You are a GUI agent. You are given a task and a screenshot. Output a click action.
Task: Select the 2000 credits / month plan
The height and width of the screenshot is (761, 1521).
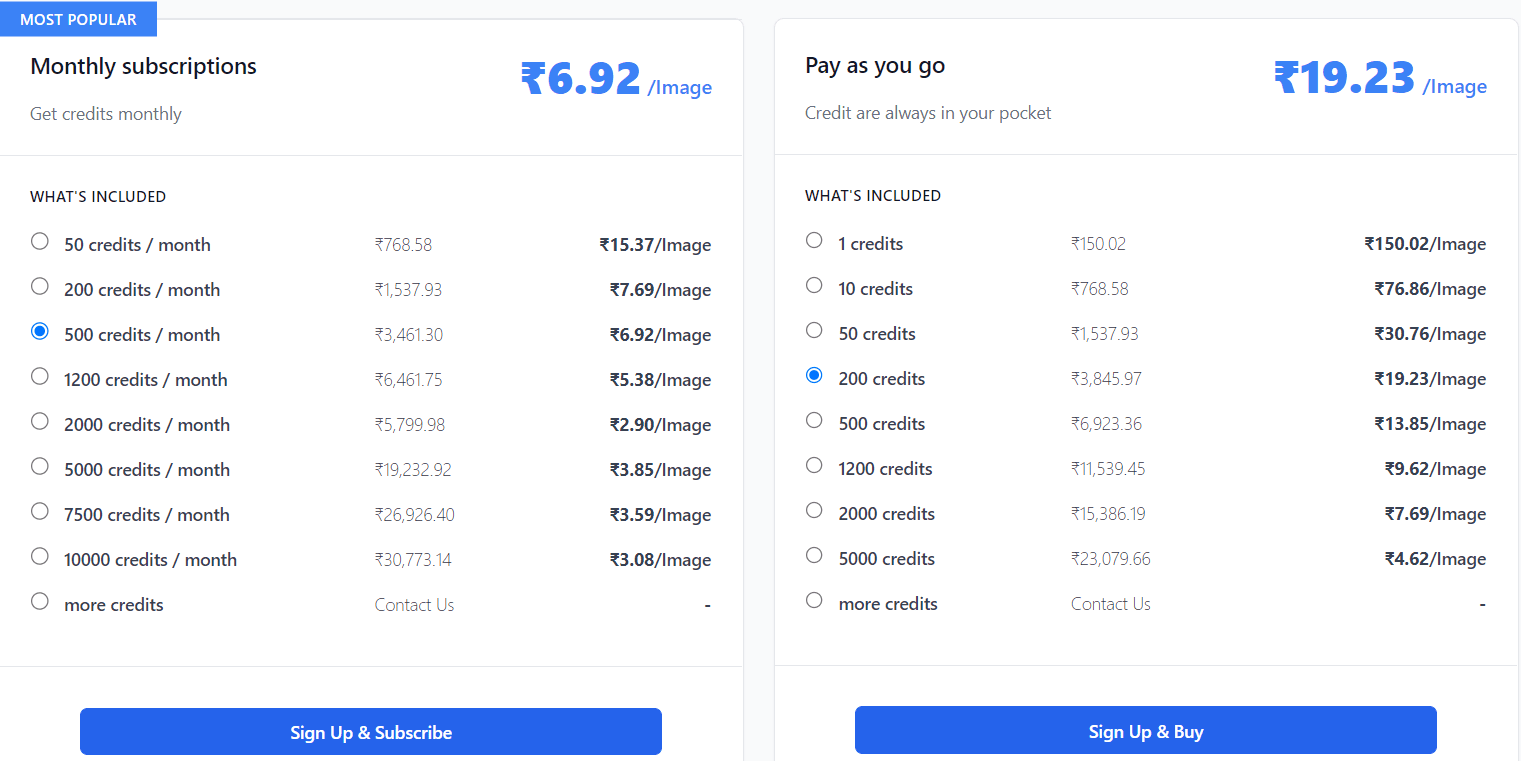click(40, 421)
